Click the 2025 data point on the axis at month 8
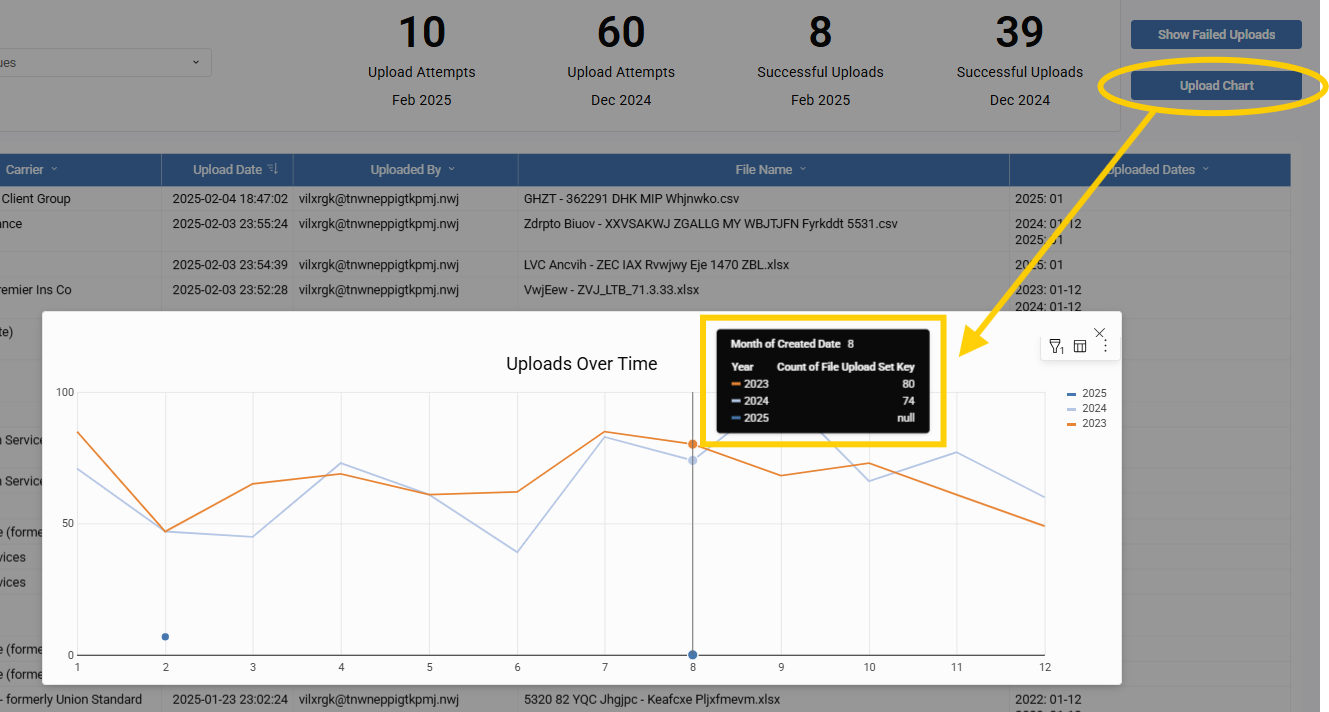 pyautogui.click(x=692, y=655)
